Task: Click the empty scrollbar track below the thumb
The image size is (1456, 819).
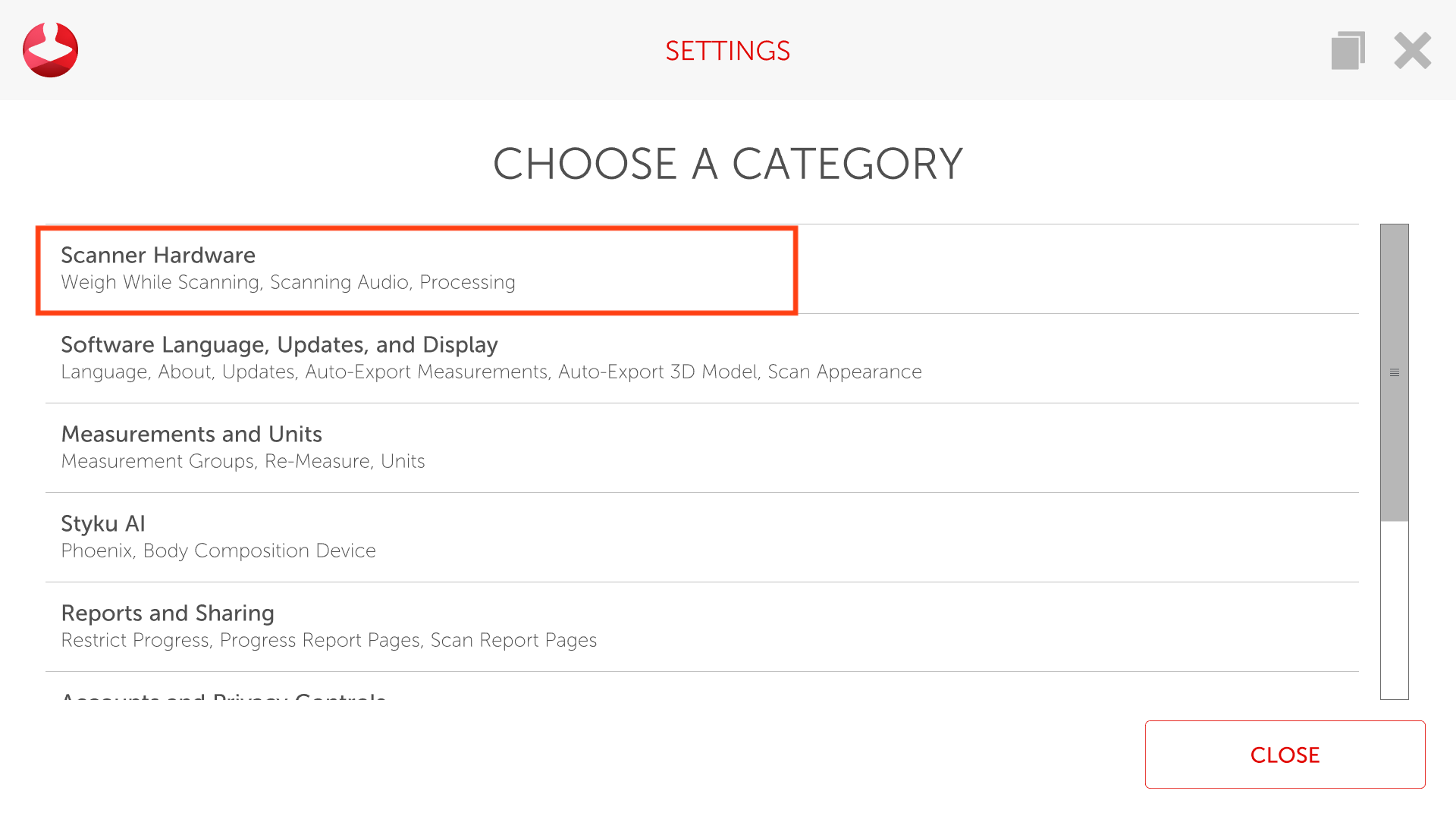Action: 1394,610
